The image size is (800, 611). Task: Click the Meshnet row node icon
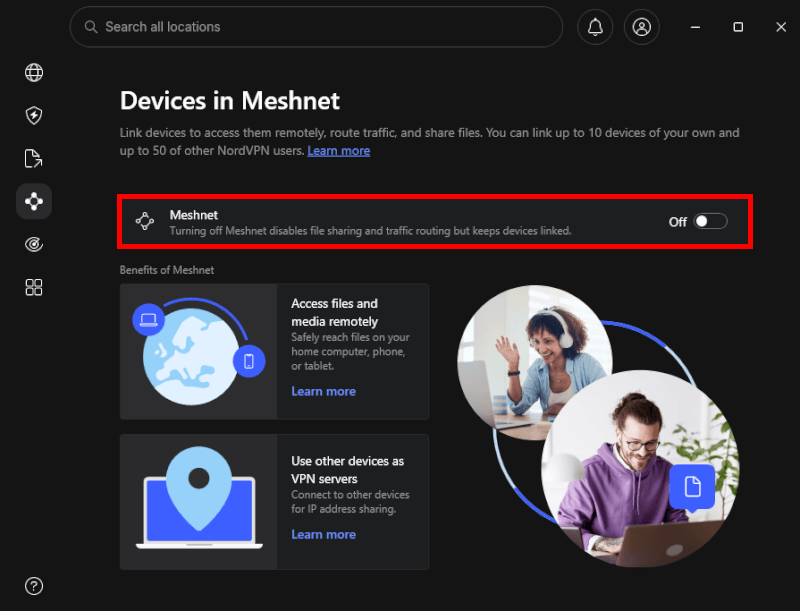[145, 221]
